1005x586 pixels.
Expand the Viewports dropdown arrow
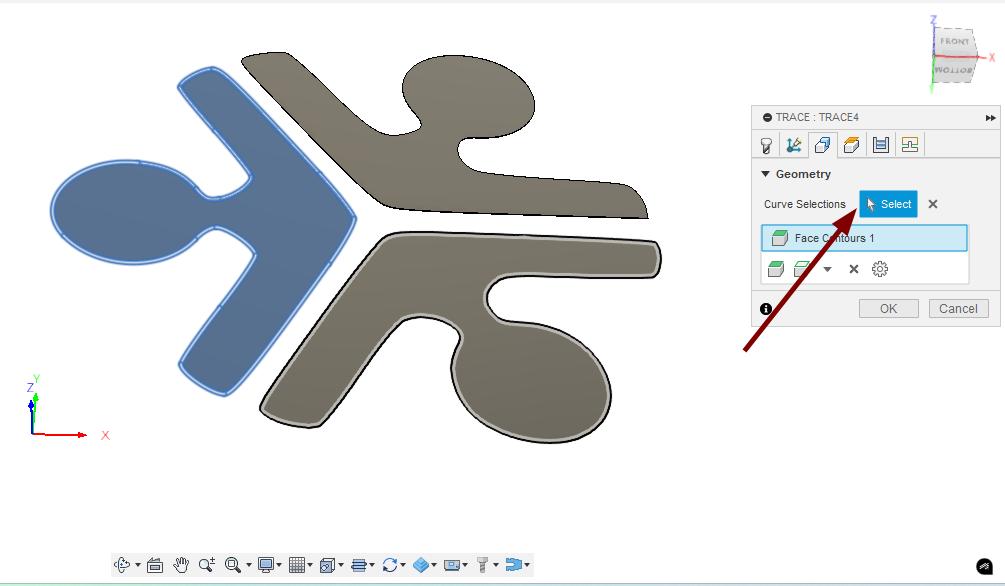pyautogui.click(x=340, y=565)
